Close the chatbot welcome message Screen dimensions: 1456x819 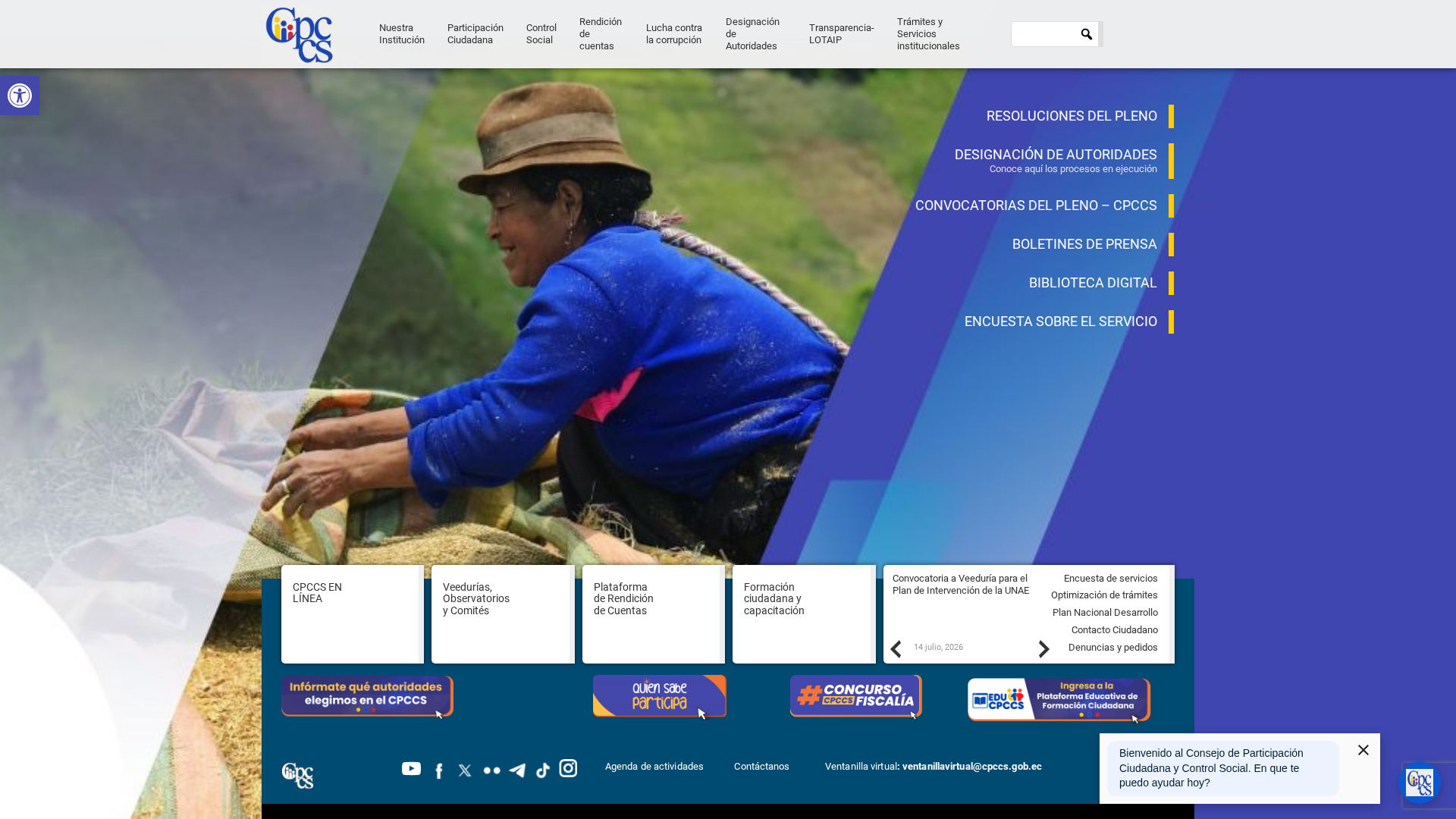coord(1363,750)
